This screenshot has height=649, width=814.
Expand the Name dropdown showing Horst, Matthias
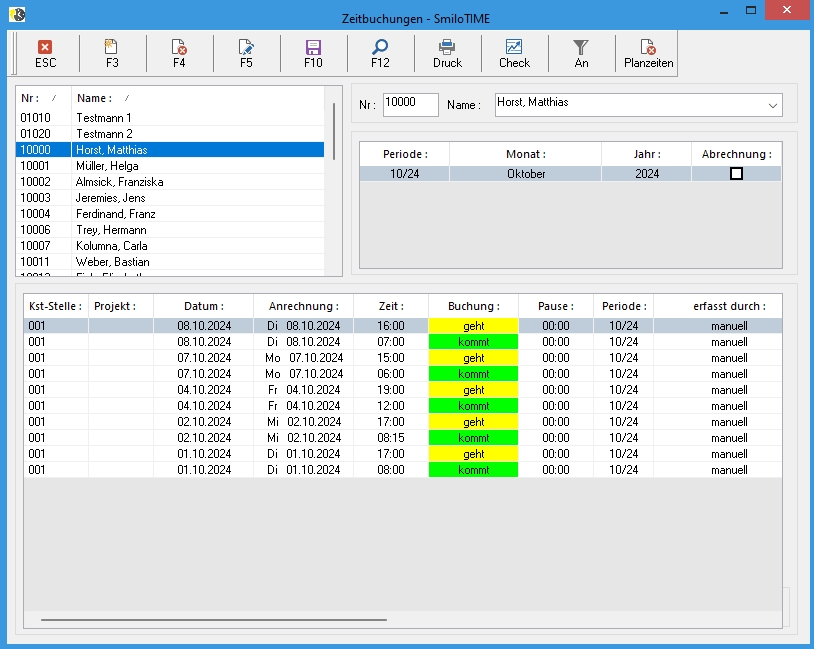(x=773, y=105)
